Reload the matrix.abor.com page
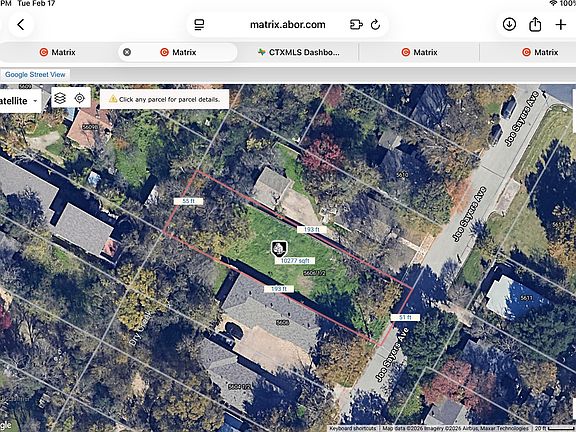The width and height of the screenshot is (576, 432). [375, 25]
